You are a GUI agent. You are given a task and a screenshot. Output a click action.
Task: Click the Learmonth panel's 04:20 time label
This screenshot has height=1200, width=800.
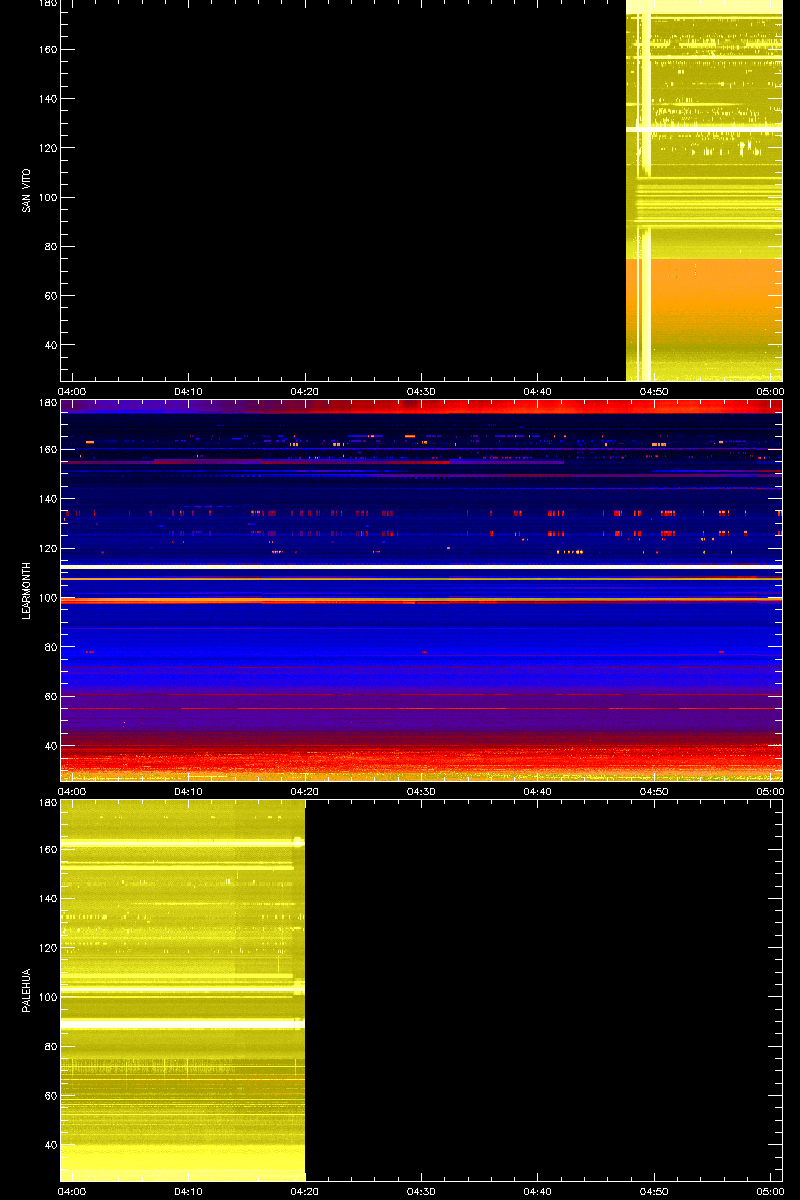click(x=305, y=791)
